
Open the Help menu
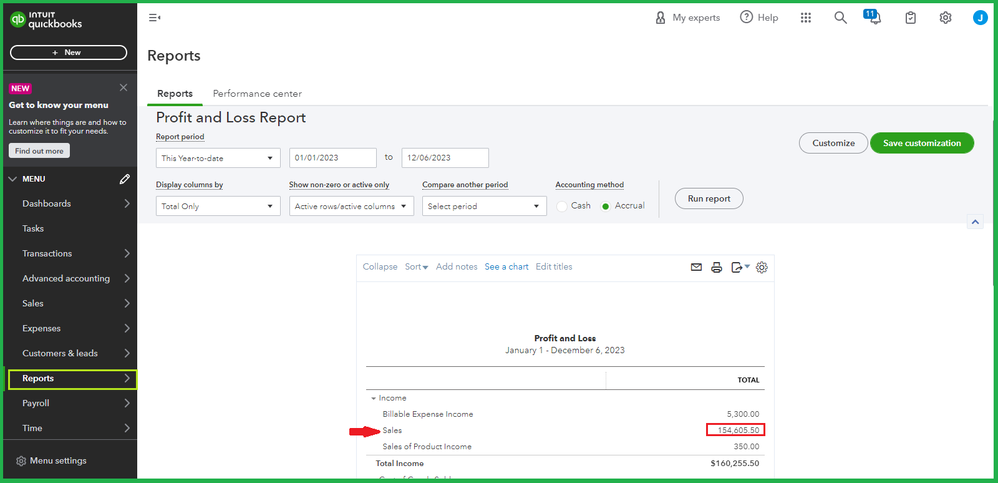click(759, 18)
